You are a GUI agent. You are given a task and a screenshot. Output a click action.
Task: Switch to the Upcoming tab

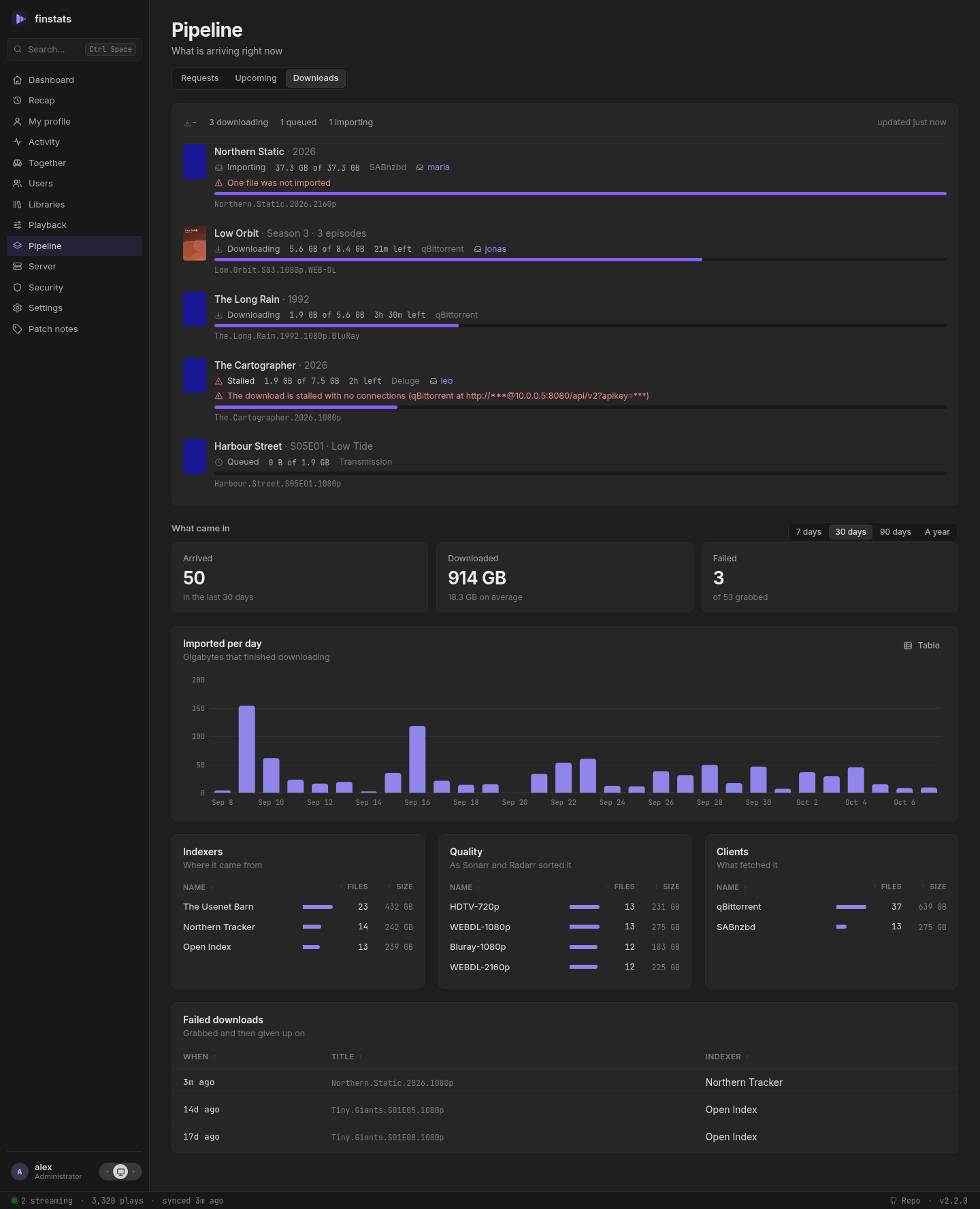256,78
